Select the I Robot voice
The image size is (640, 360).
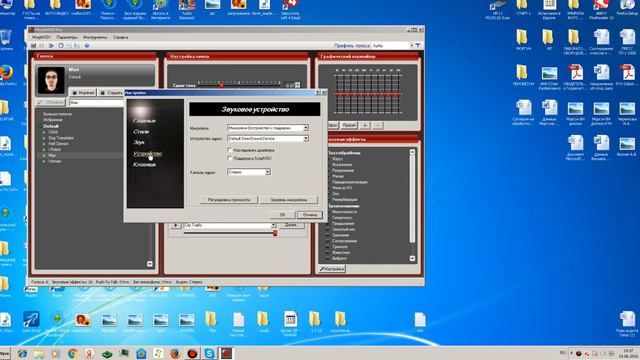(x=55, y=149)
